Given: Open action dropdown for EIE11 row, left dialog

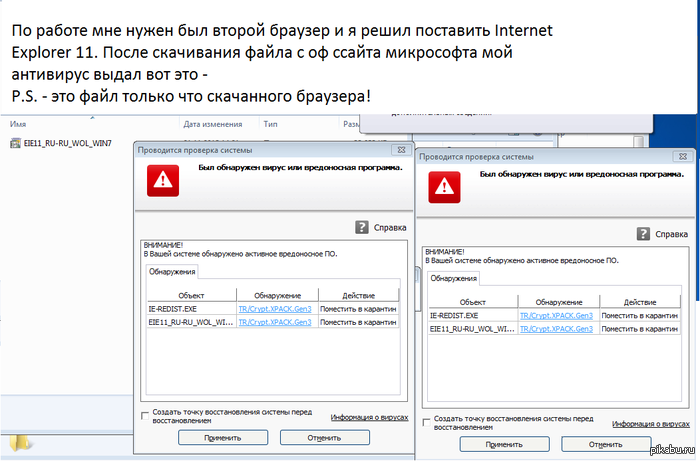Looking at the screenshot, I should coord(358,322).
